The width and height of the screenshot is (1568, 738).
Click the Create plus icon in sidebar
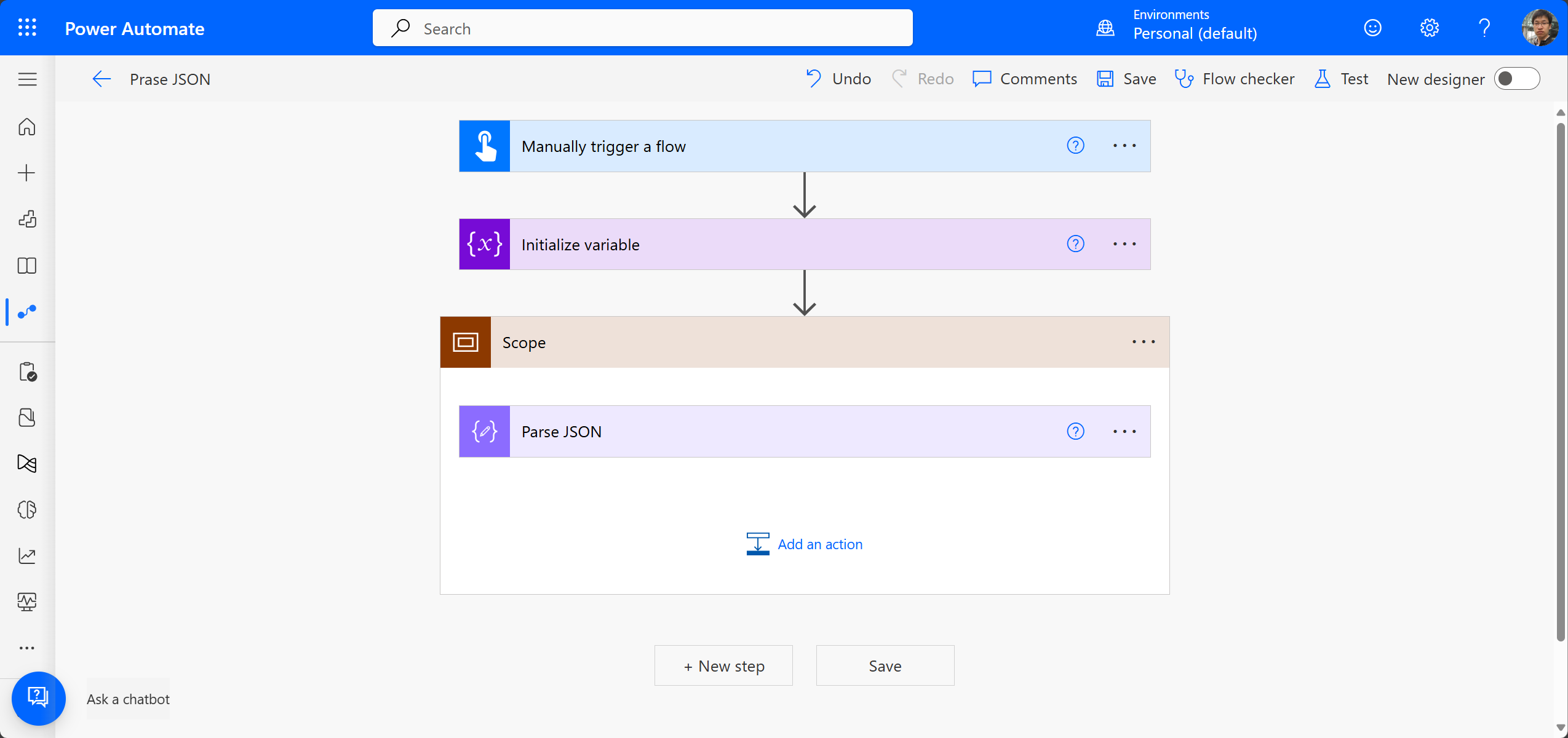click(27, 173)
